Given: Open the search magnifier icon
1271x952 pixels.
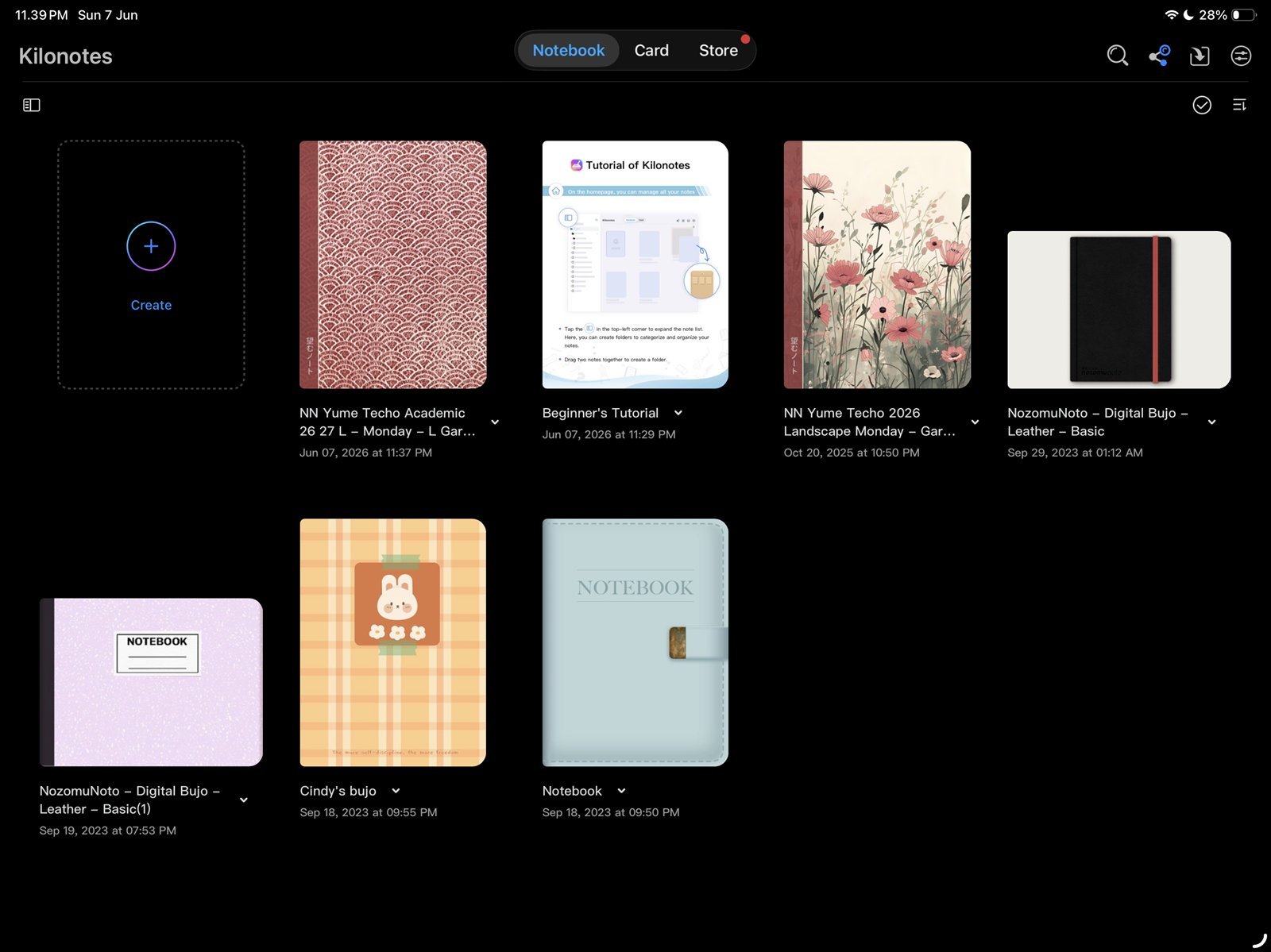Looking at the screenshot, I should click(x=1117, y=56).
